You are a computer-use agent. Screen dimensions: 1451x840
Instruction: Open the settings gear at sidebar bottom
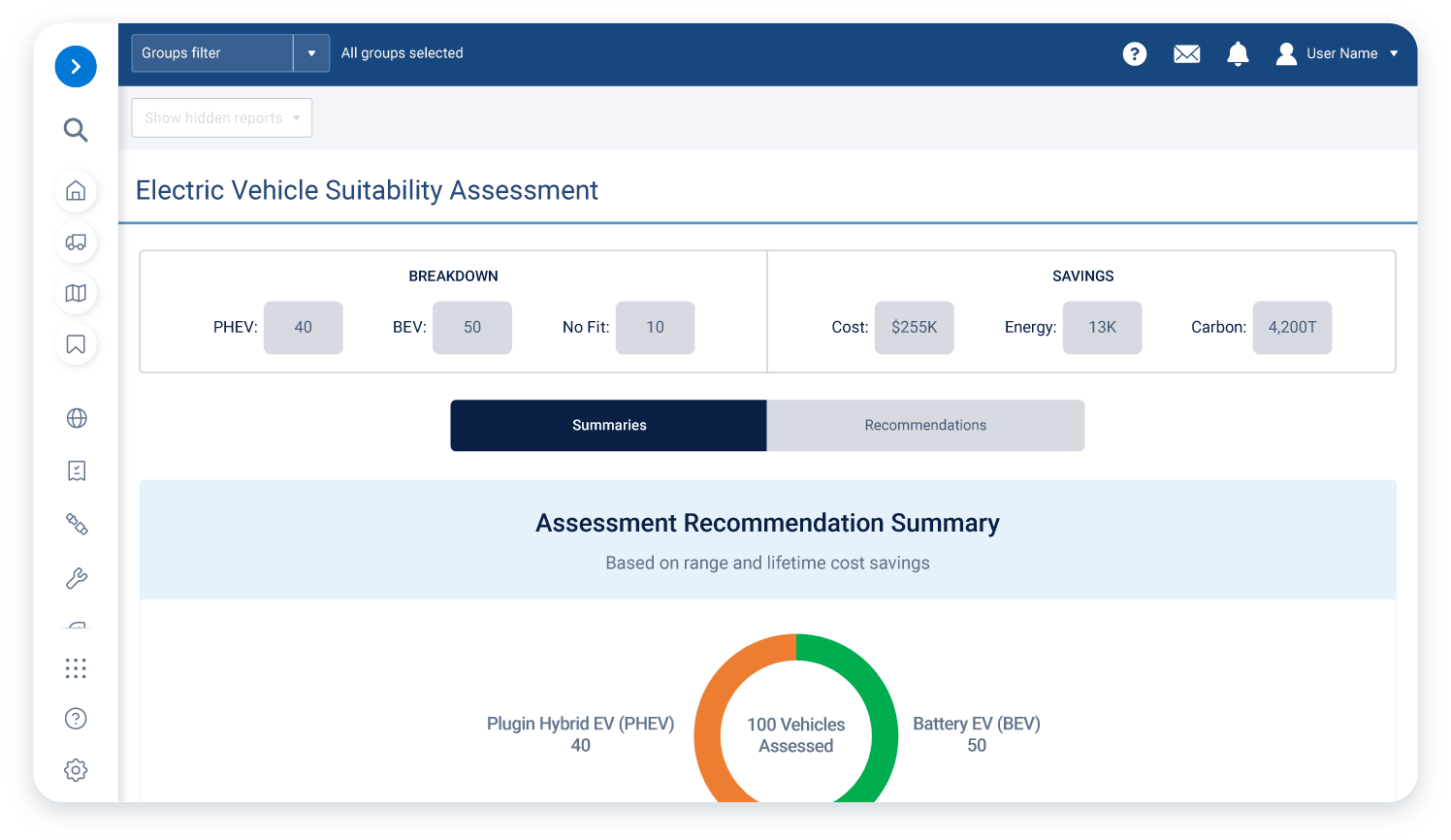pos(76,769)
